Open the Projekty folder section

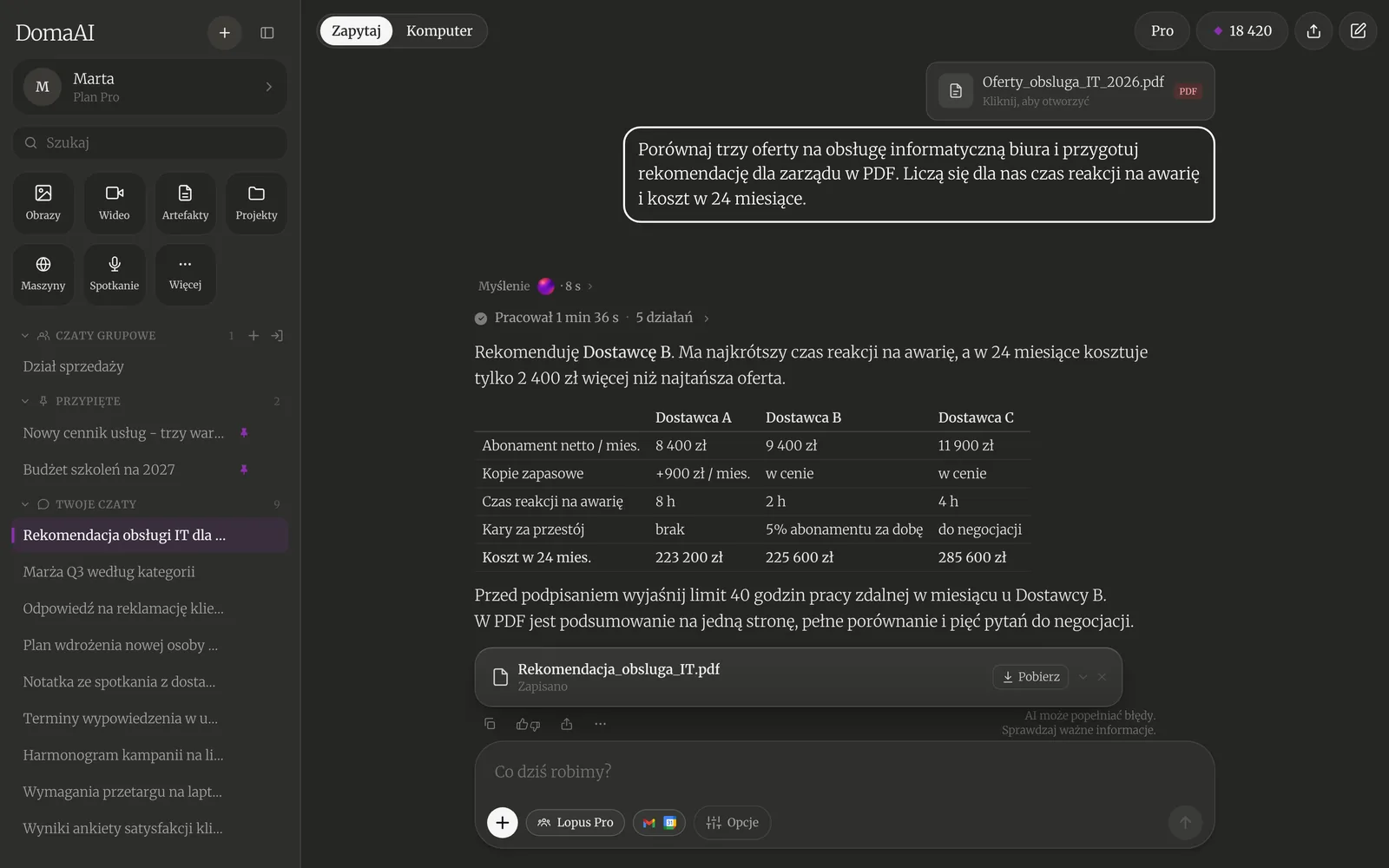pos(256,203)
